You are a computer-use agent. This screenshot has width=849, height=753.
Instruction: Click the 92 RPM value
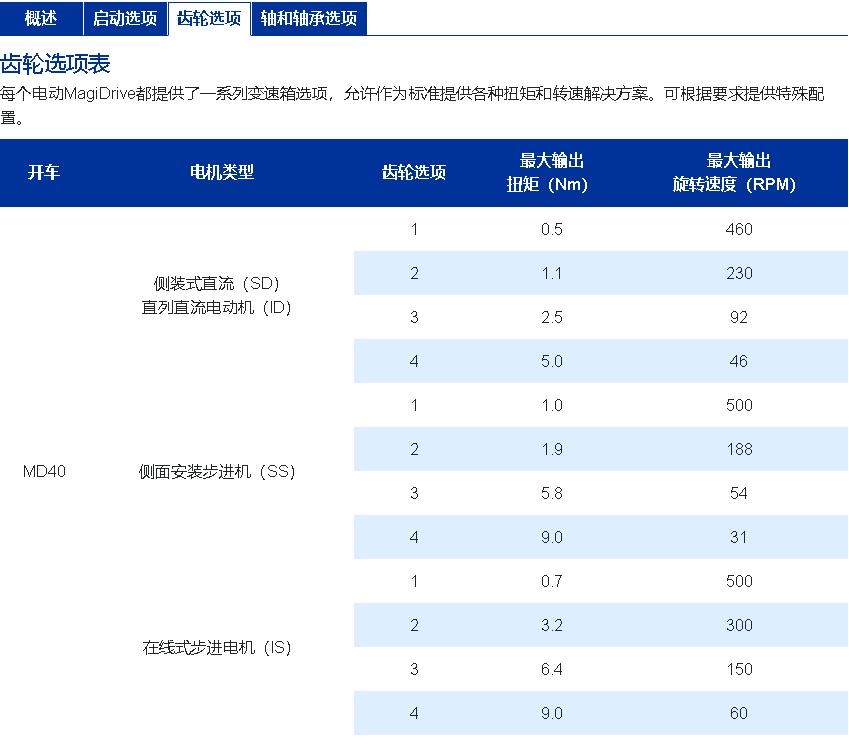tap(739, 317)
